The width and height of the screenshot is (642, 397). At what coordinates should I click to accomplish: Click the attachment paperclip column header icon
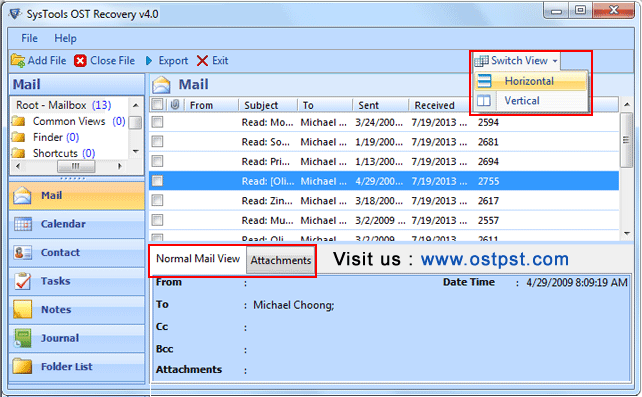click(175, 105)
